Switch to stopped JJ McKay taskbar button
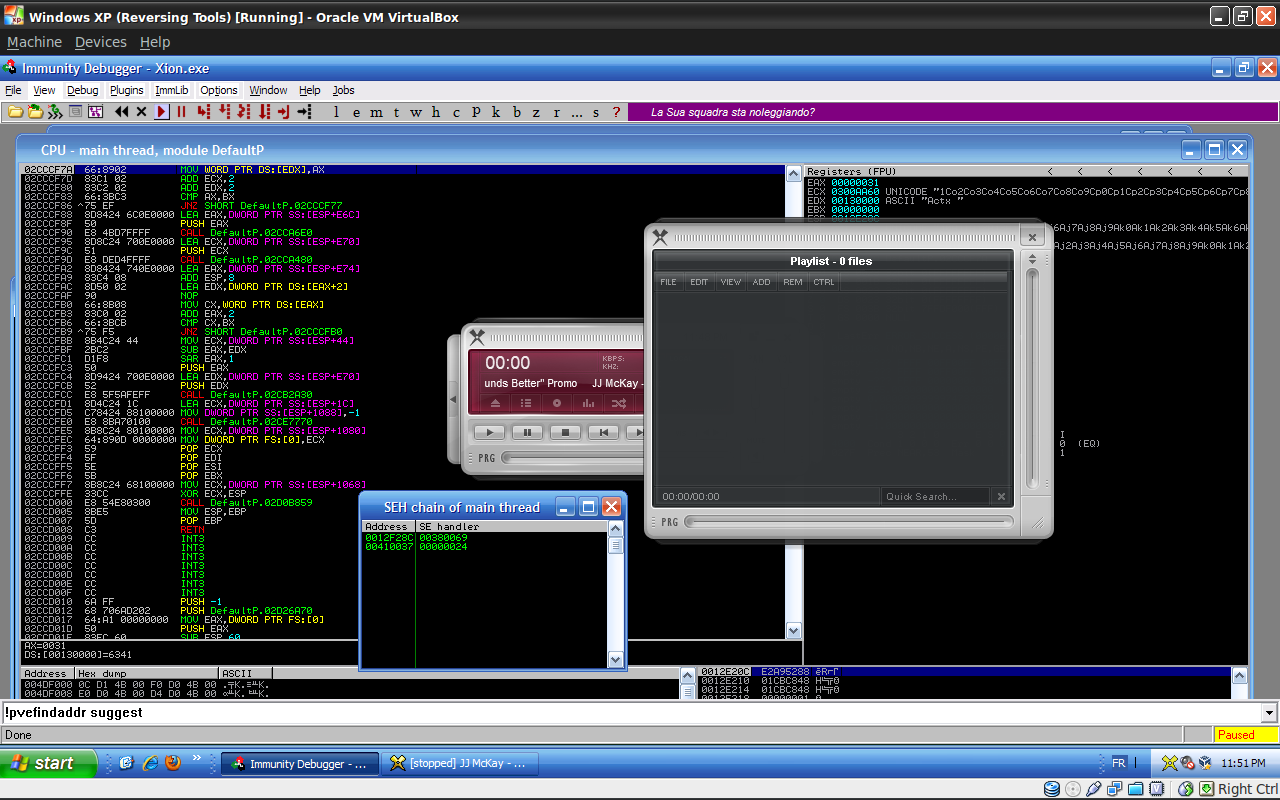Viewport: 1280px width, 800px height. click(x=460, y=764)
